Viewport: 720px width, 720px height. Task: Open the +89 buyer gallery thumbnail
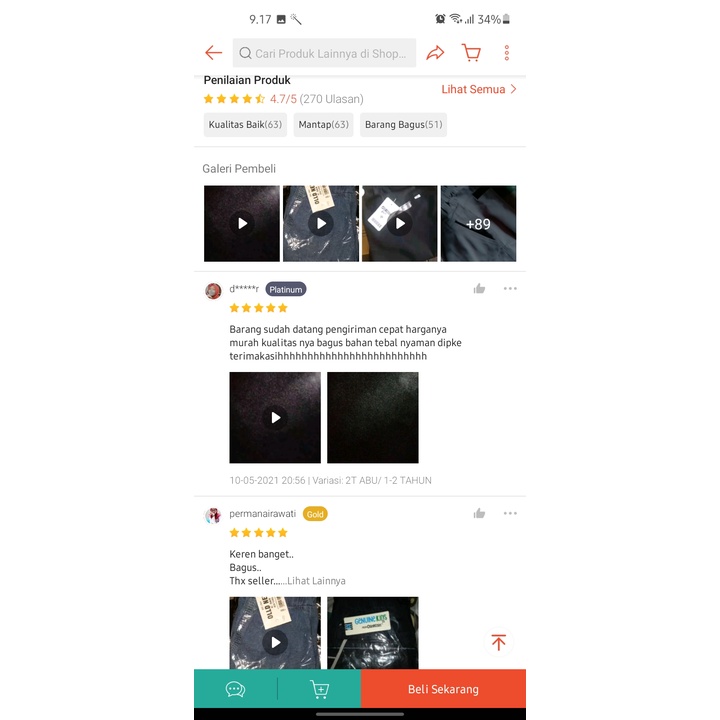click(x=478, y=224)
